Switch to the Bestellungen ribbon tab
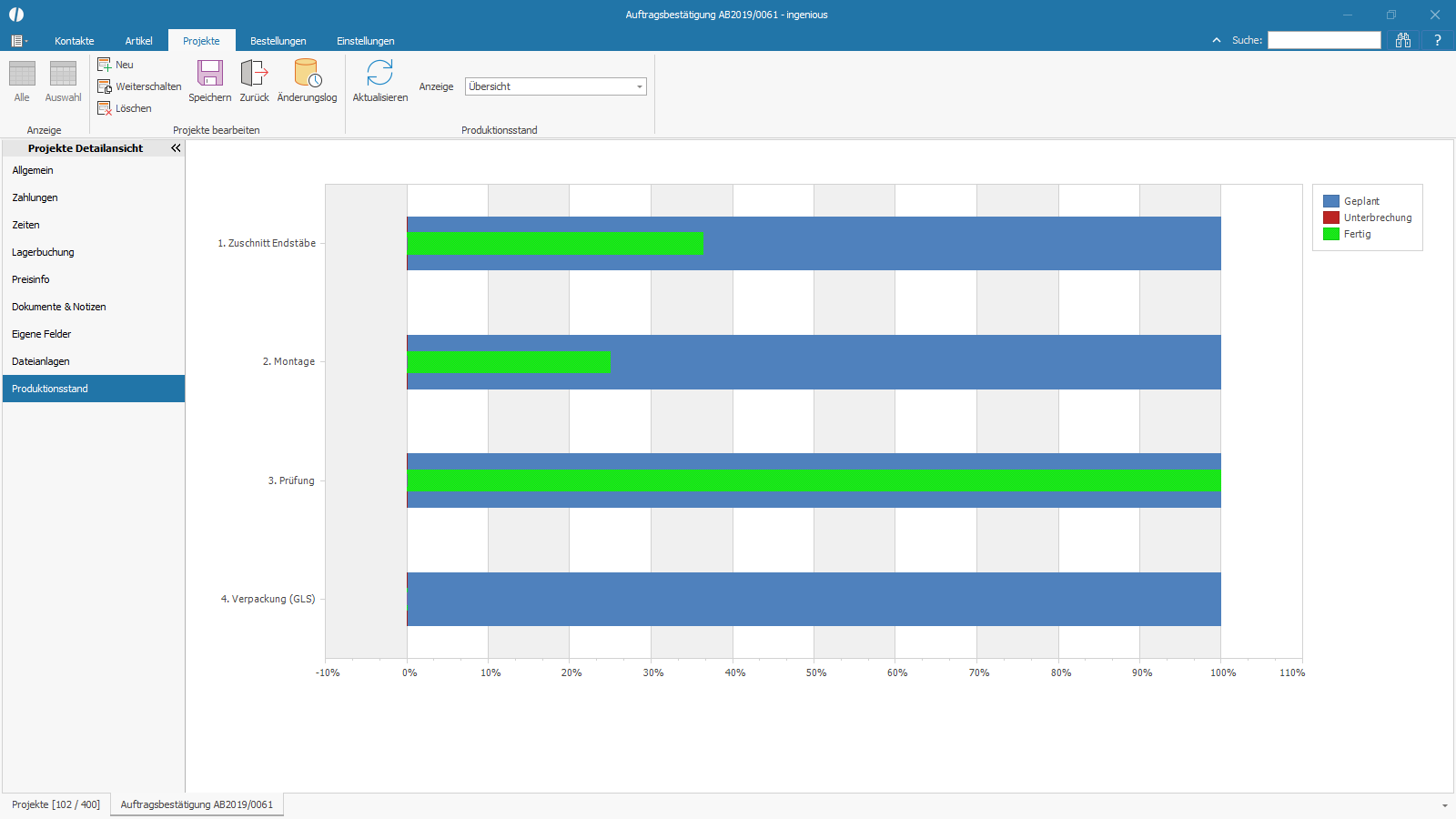1456x819 pixels. click(278, 41)
